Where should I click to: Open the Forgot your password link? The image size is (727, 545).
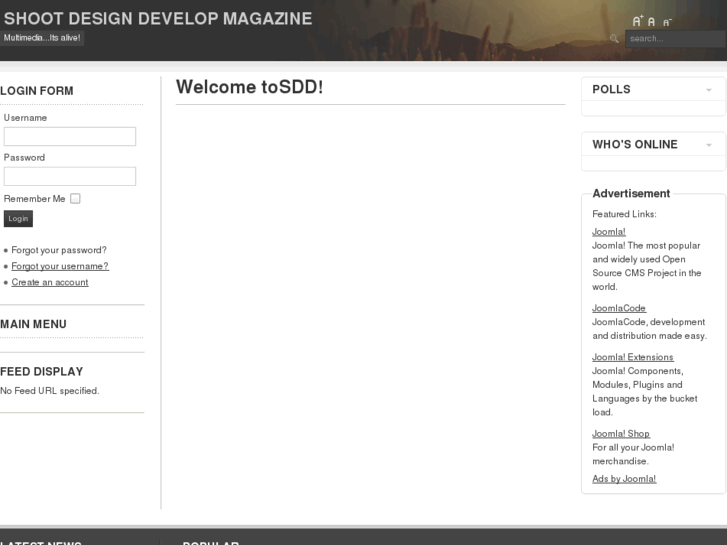(59, 250)
